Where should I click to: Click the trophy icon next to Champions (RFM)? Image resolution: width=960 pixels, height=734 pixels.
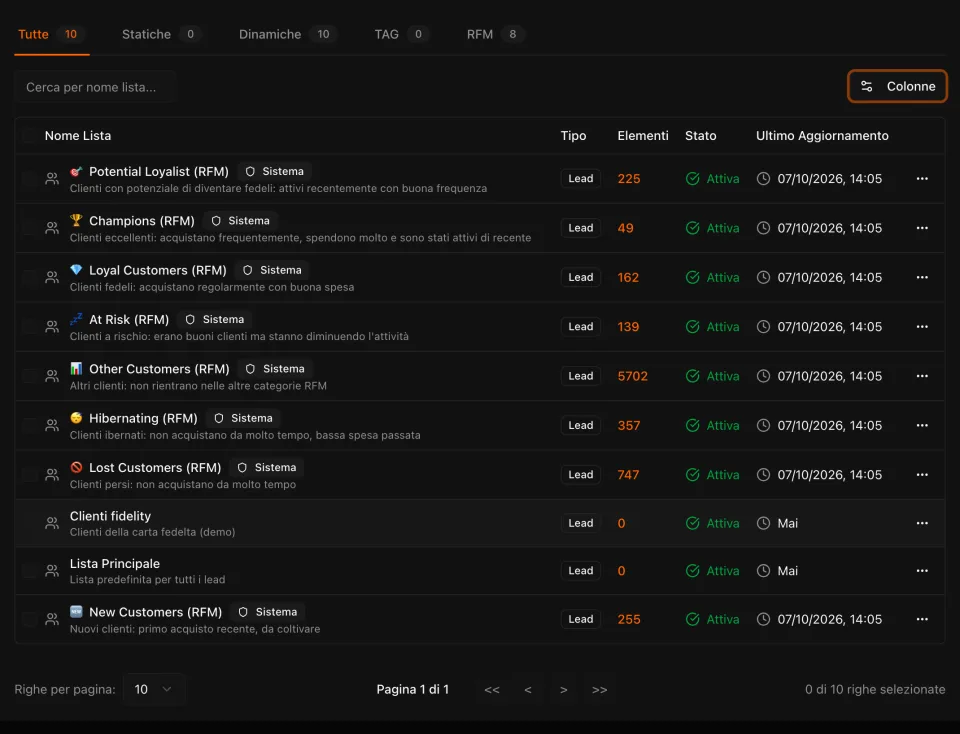click(x=76, y=220)
